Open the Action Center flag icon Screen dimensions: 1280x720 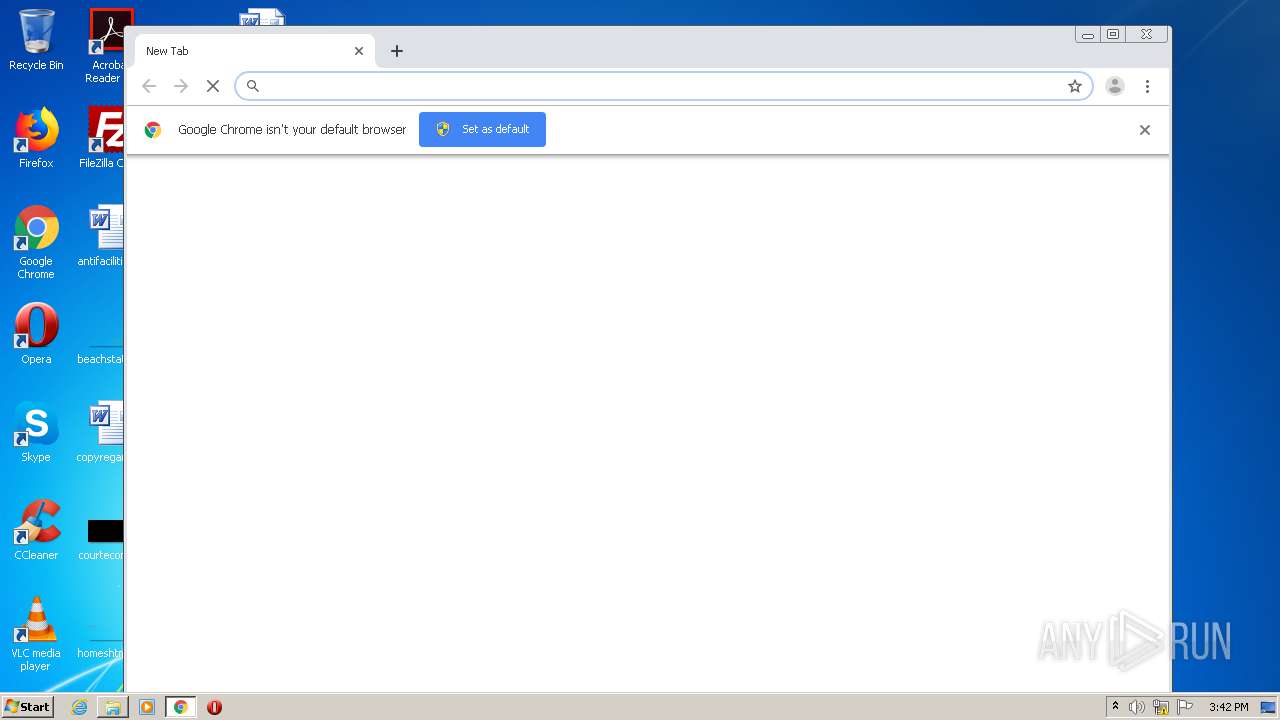1185,707
